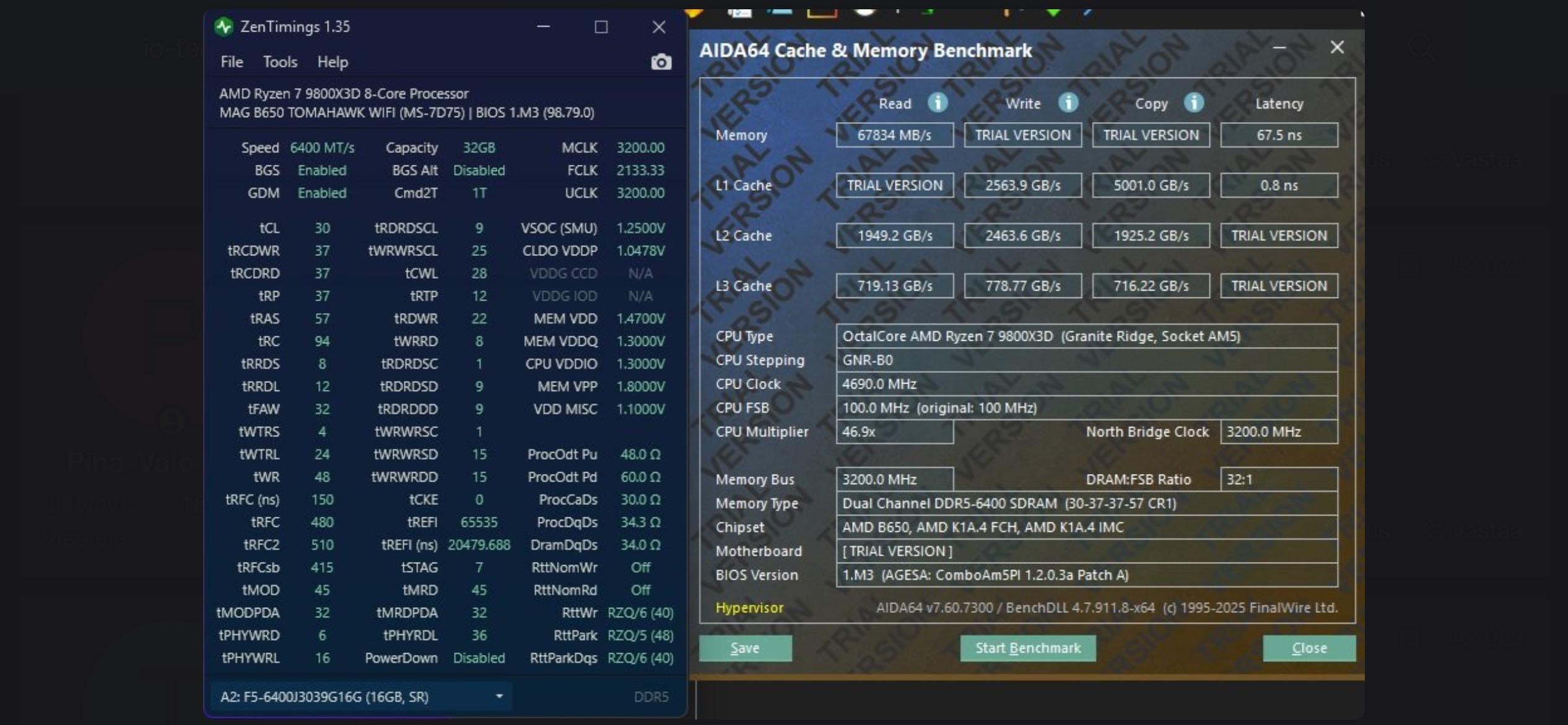This screenshot has width=1568, height=725.
Task: Click L2 Cache Copy value 1925.2 GB/s
Action: [x=1151, y=235]
